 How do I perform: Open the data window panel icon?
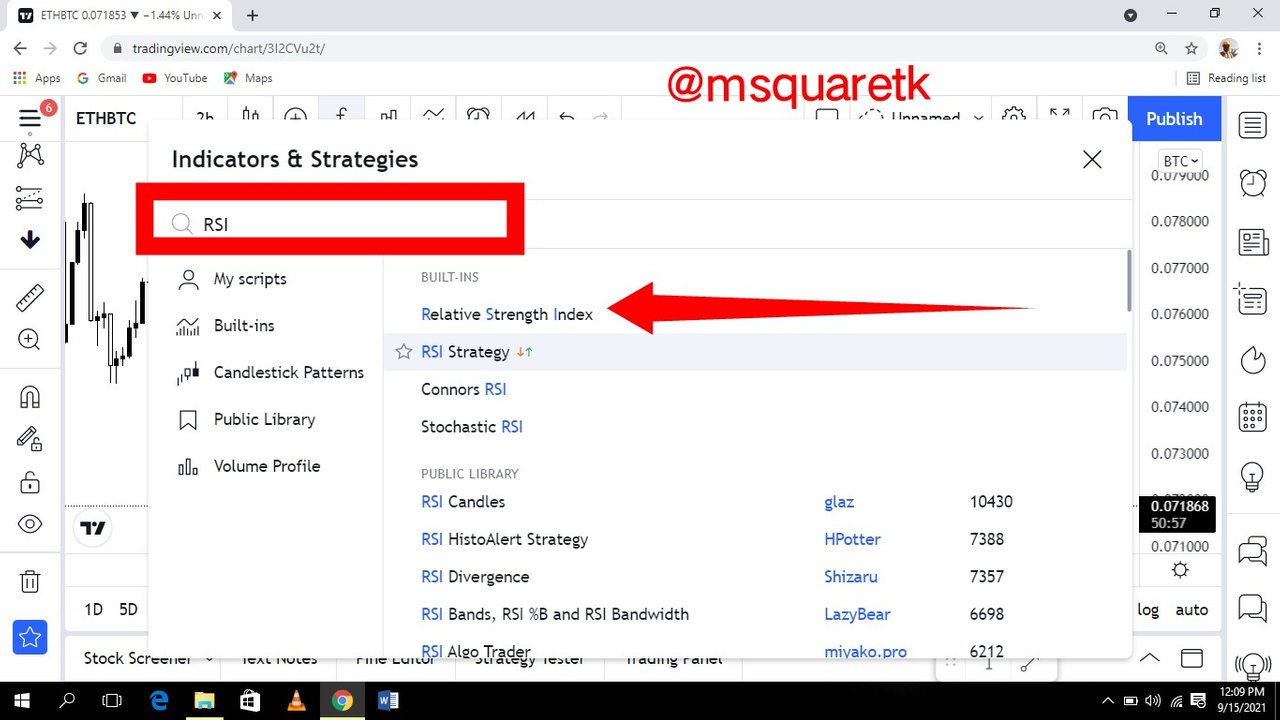(1252, 298)
